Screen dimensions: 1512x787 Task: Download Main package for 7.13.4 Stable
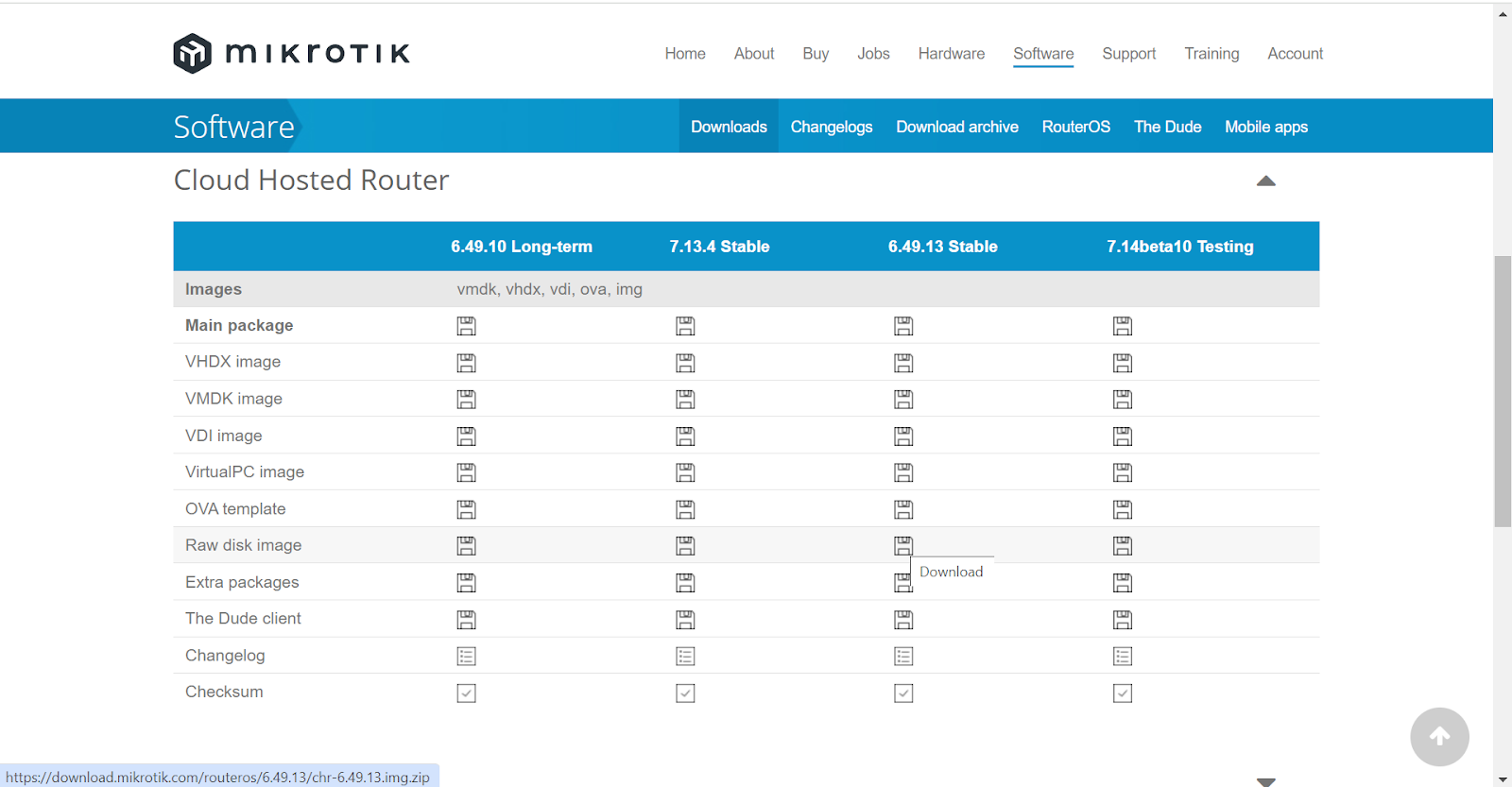[685, 326]
